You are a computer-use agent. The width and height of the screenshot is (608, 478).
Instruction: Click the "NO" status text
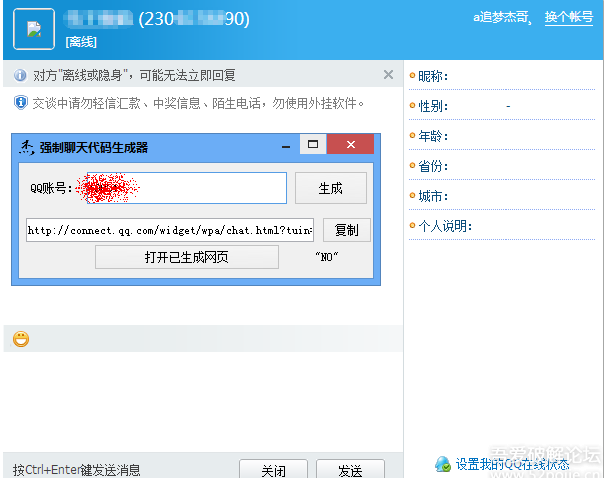326,257
